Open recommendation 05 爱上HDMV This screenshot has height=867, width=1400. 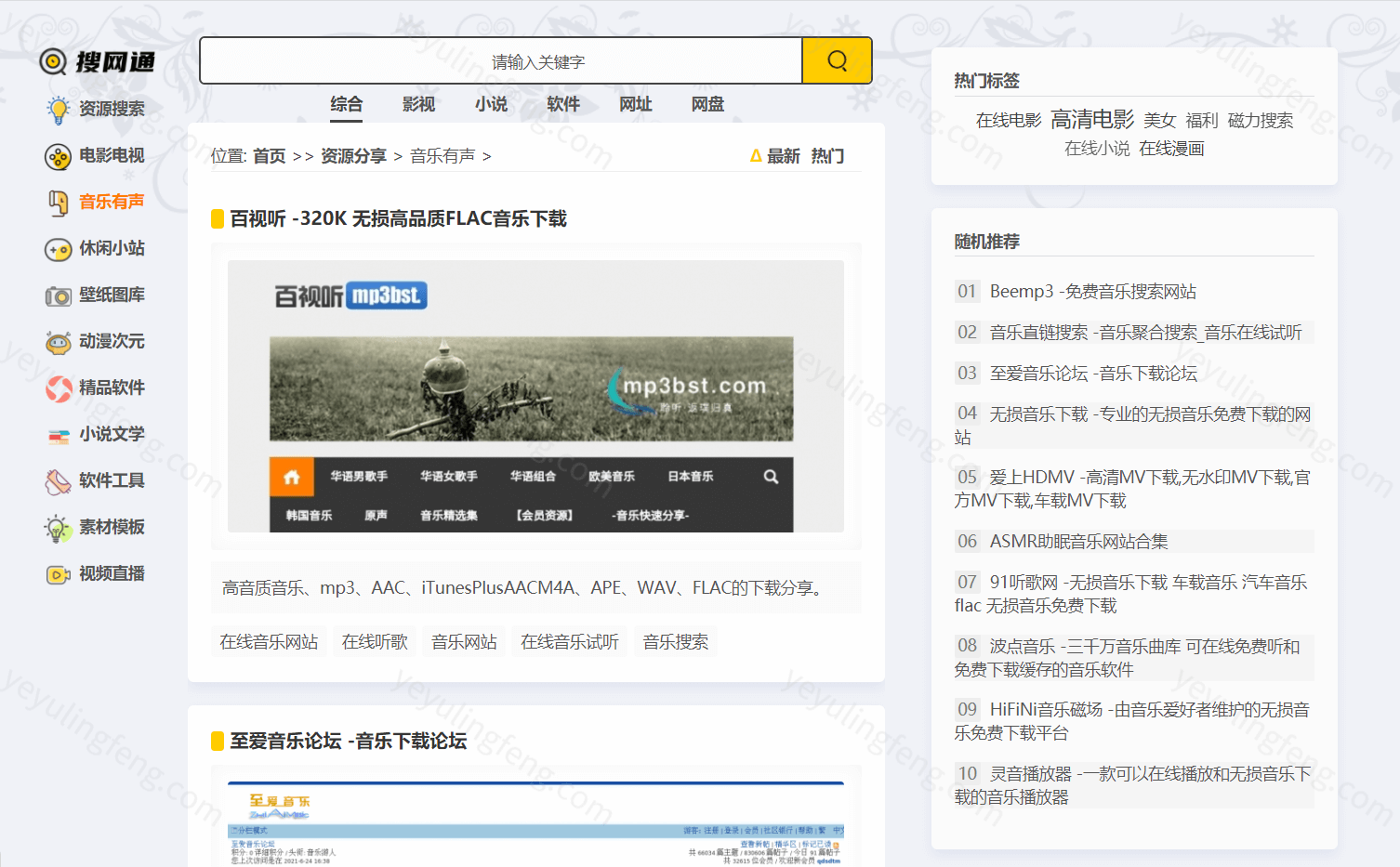click(1134, 488)
